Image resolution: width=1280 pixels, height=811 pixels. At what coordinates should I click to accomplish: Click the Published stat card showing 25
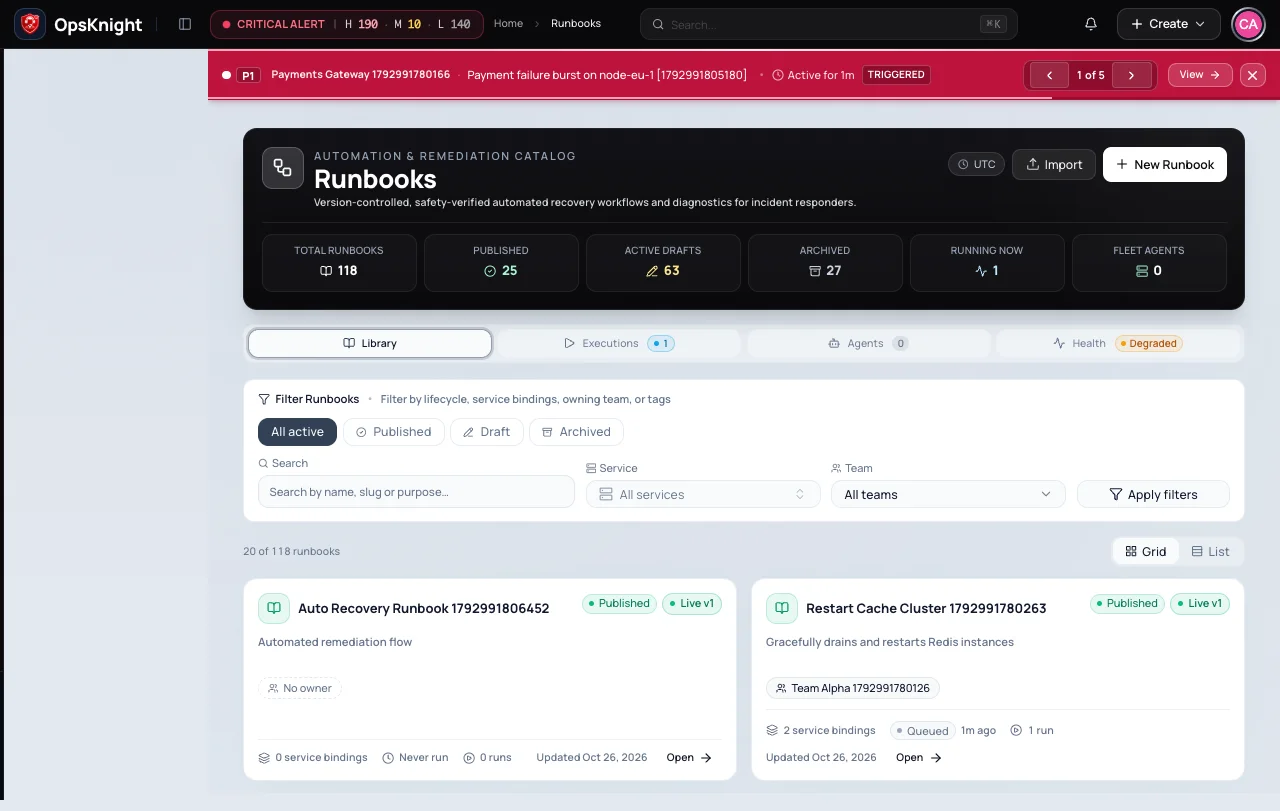pyautogui.click(x=501, y=262)
